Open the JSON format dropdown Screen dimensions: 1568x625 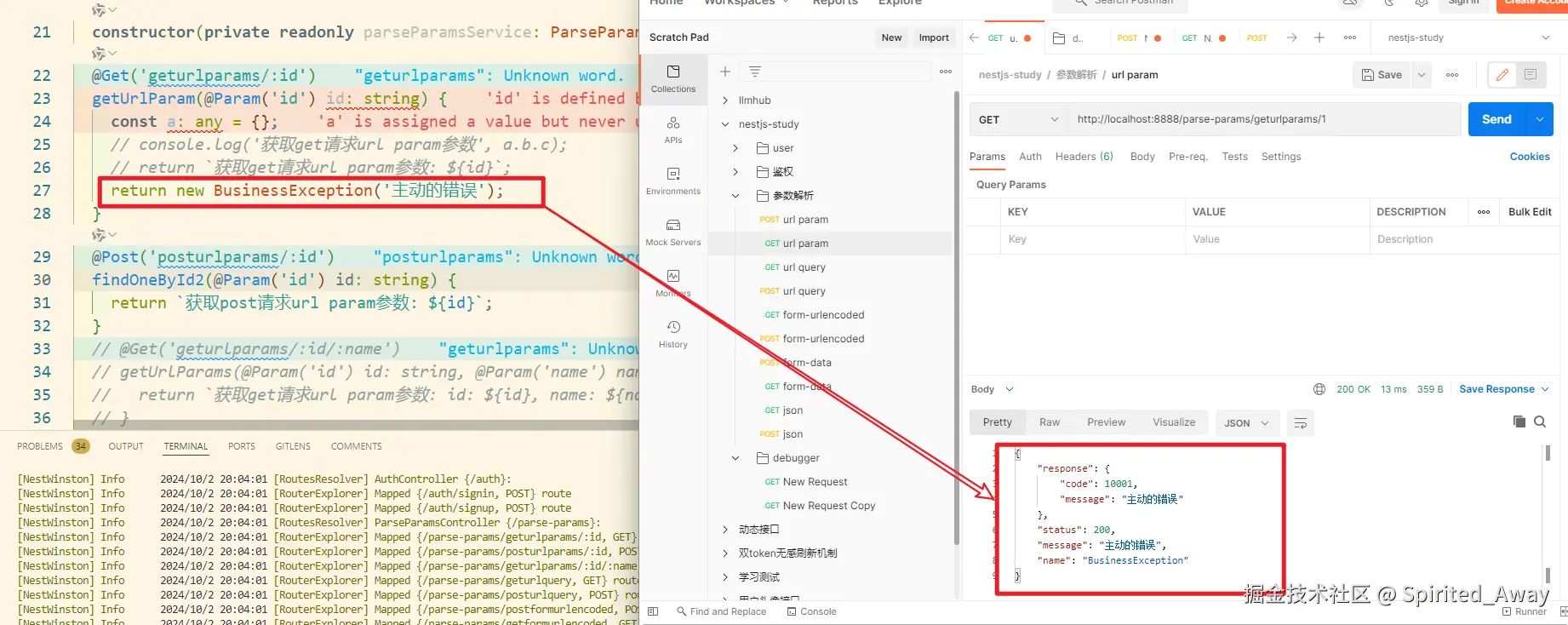pyautogui.click(x=1247, y=423)
